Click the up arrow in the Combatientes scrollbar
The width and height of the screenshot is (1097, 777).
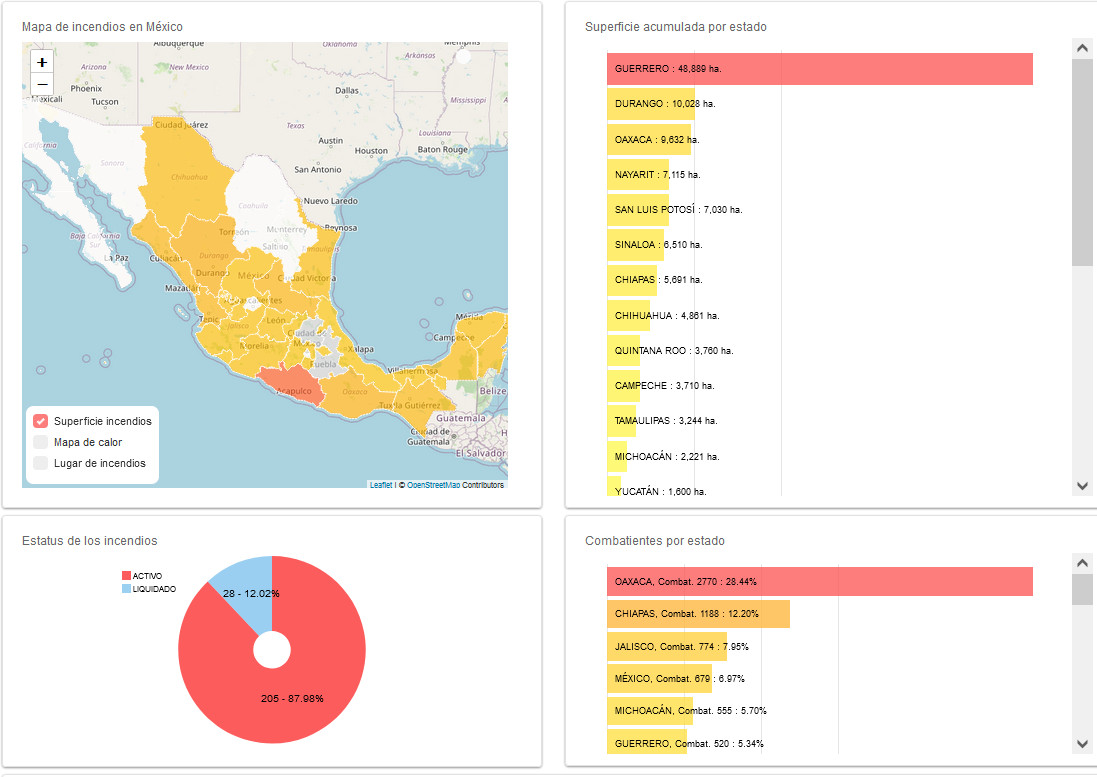(x=1082, y=563)
